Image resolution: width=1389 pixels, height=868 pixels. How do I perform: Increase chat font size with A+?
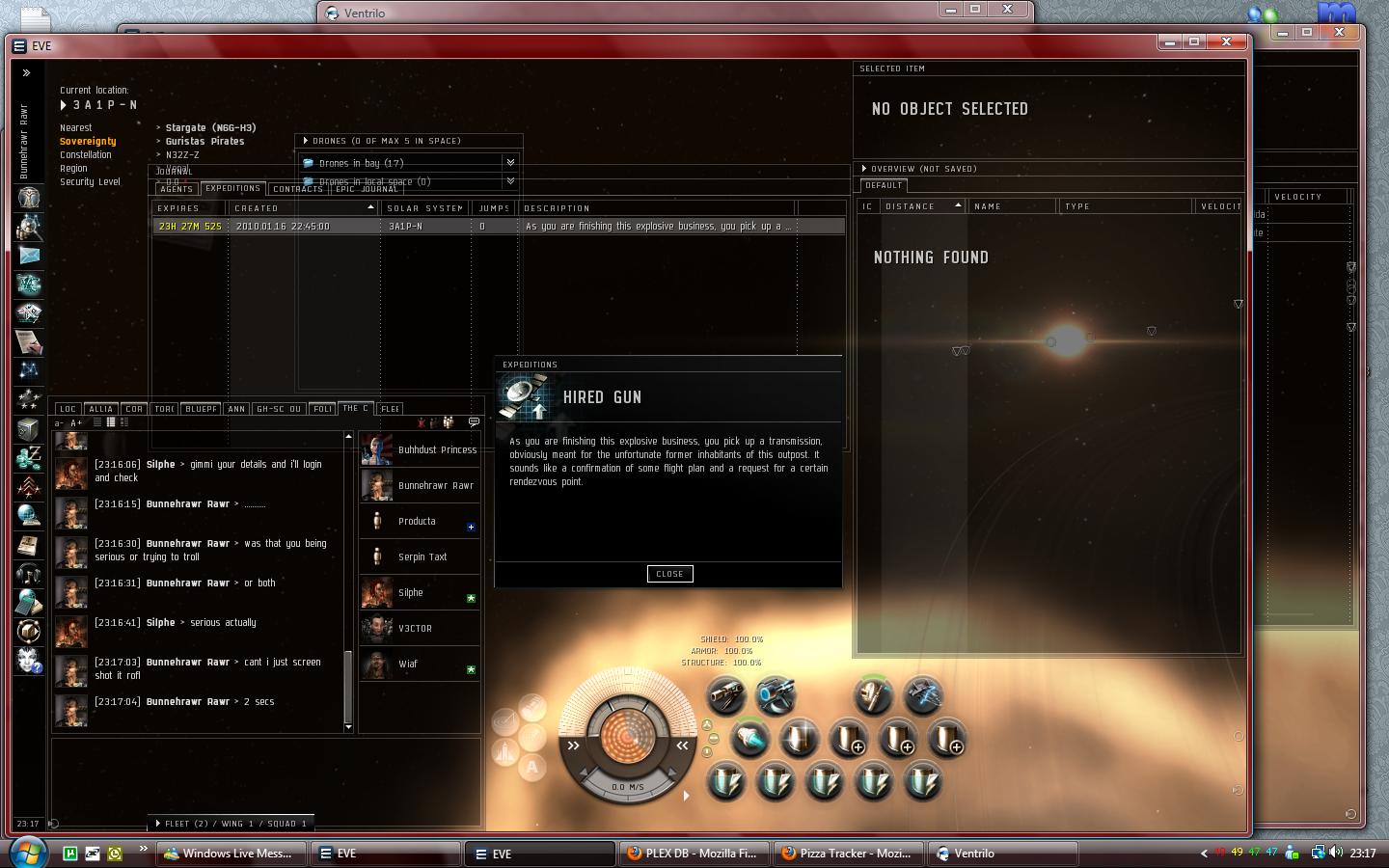[76, 423]
